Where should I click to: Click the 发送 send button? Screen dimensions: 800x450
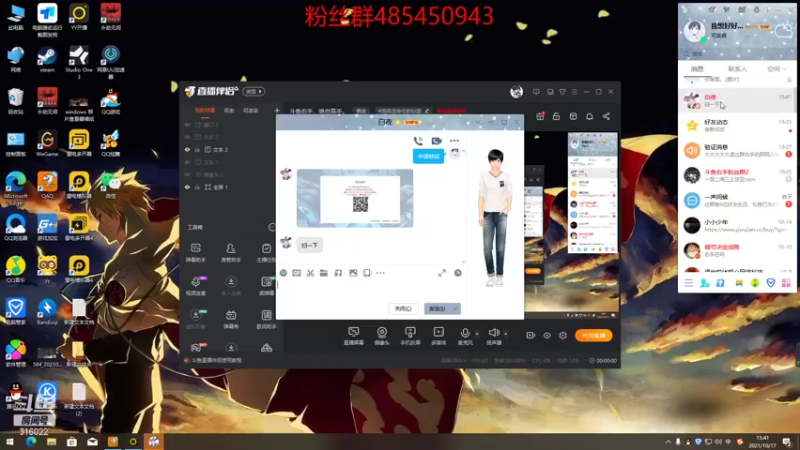[437, 309]
